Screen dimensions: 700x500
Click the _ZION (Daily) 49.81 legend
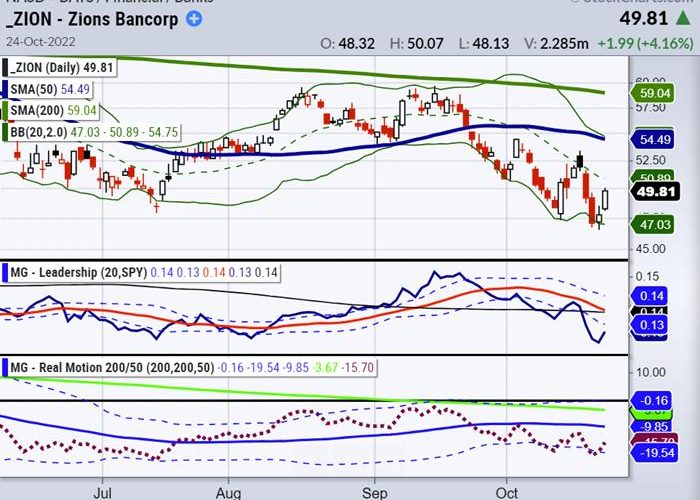point(59,67)
